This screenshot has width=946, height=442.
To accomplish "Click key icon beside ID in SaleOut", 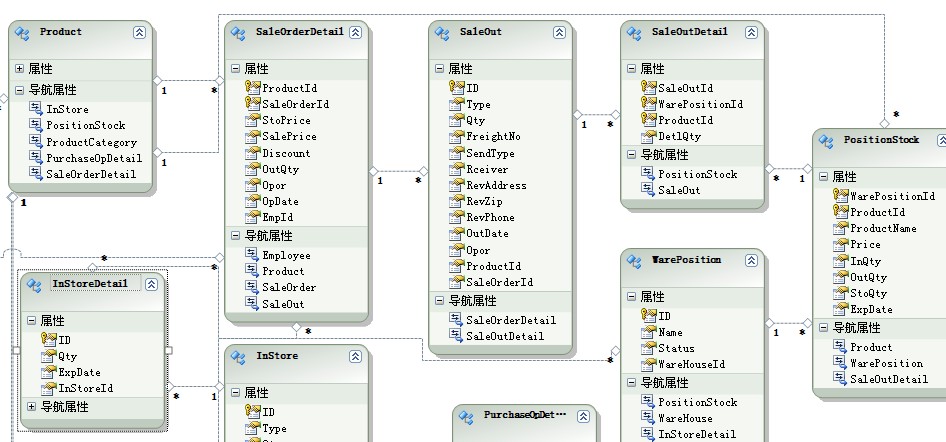I will [x=457, y=87].
